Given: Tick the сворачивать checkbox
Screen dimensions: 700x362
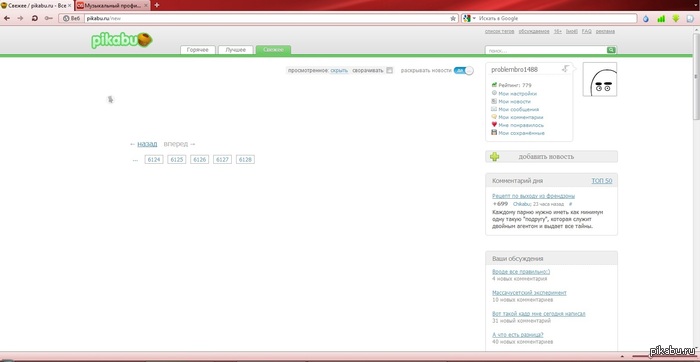Looking at the screenshot, I should [x=389, y=71].
